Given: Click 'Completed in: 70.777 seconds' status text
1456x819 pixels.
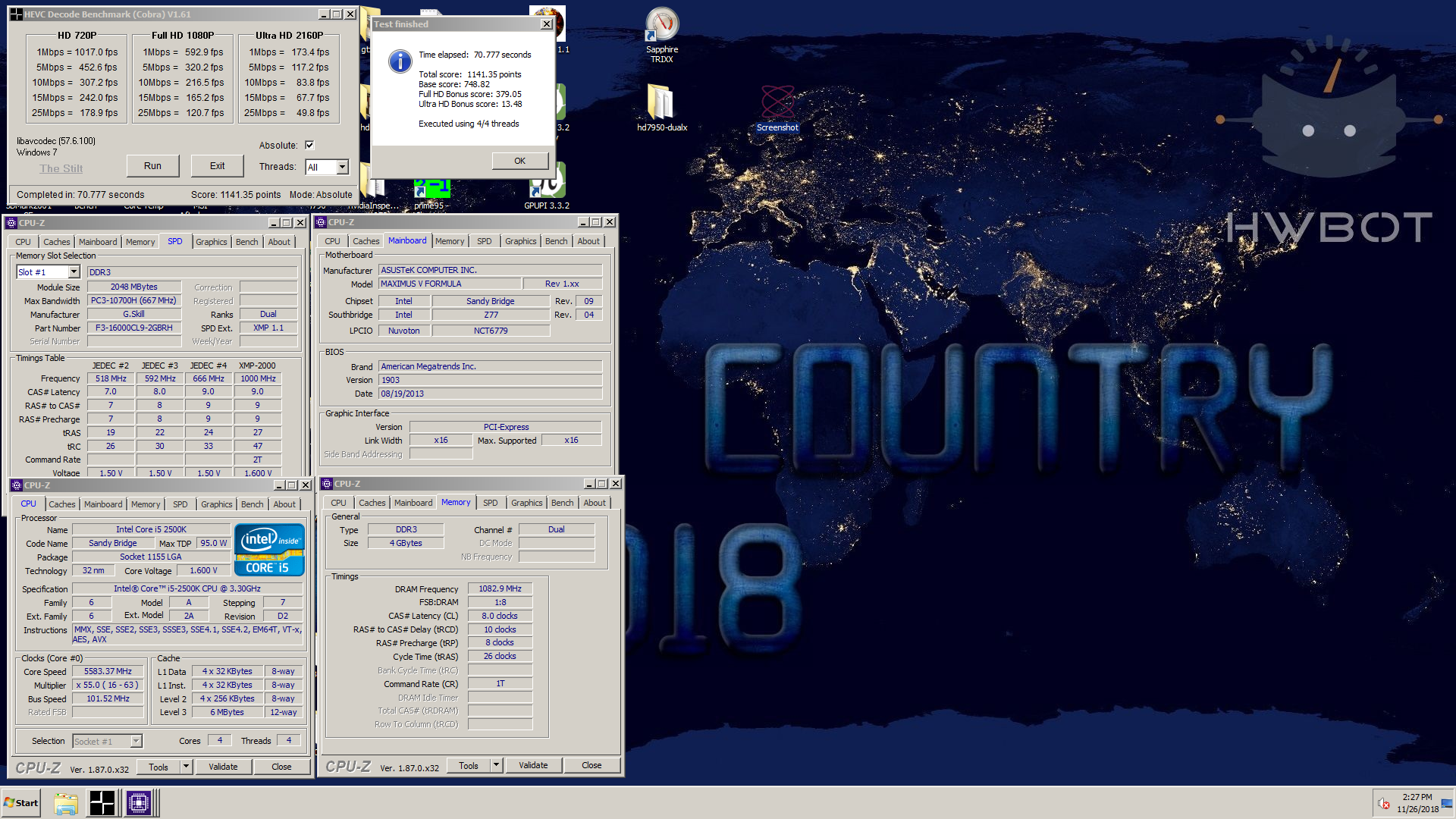Looking at the screenshot, I should click(x=80, y=195).
